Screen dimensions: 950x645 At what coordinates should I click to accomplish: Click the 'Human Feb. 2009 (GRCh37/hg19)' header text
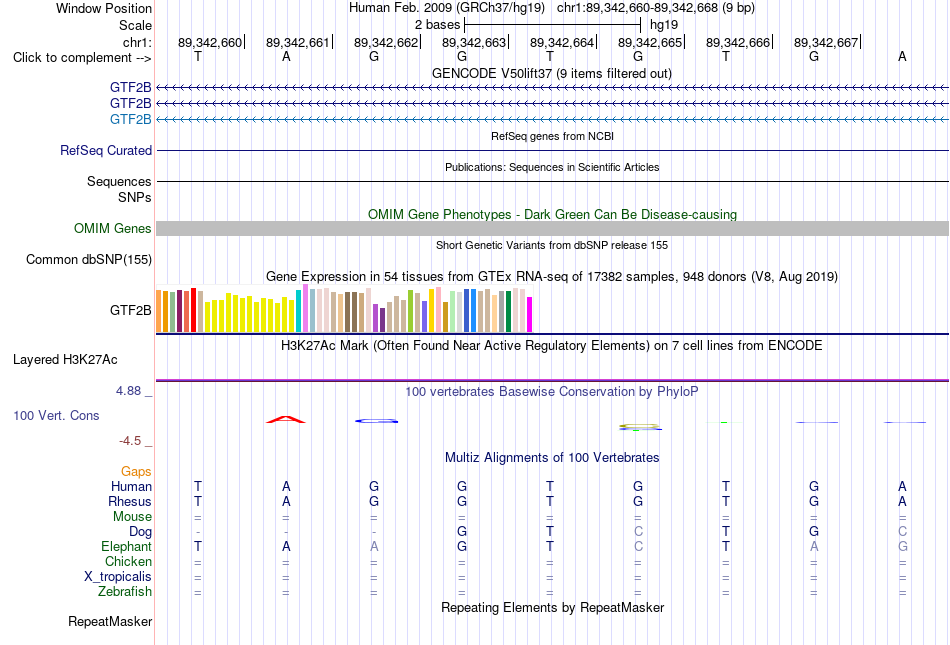pos(447,8)
